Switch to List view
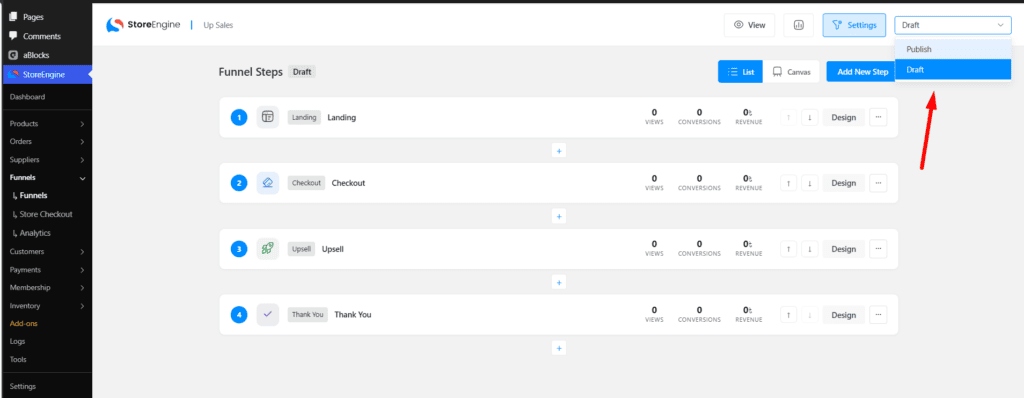This screenshot has width=1024, height=398. (x=741, y=72)
